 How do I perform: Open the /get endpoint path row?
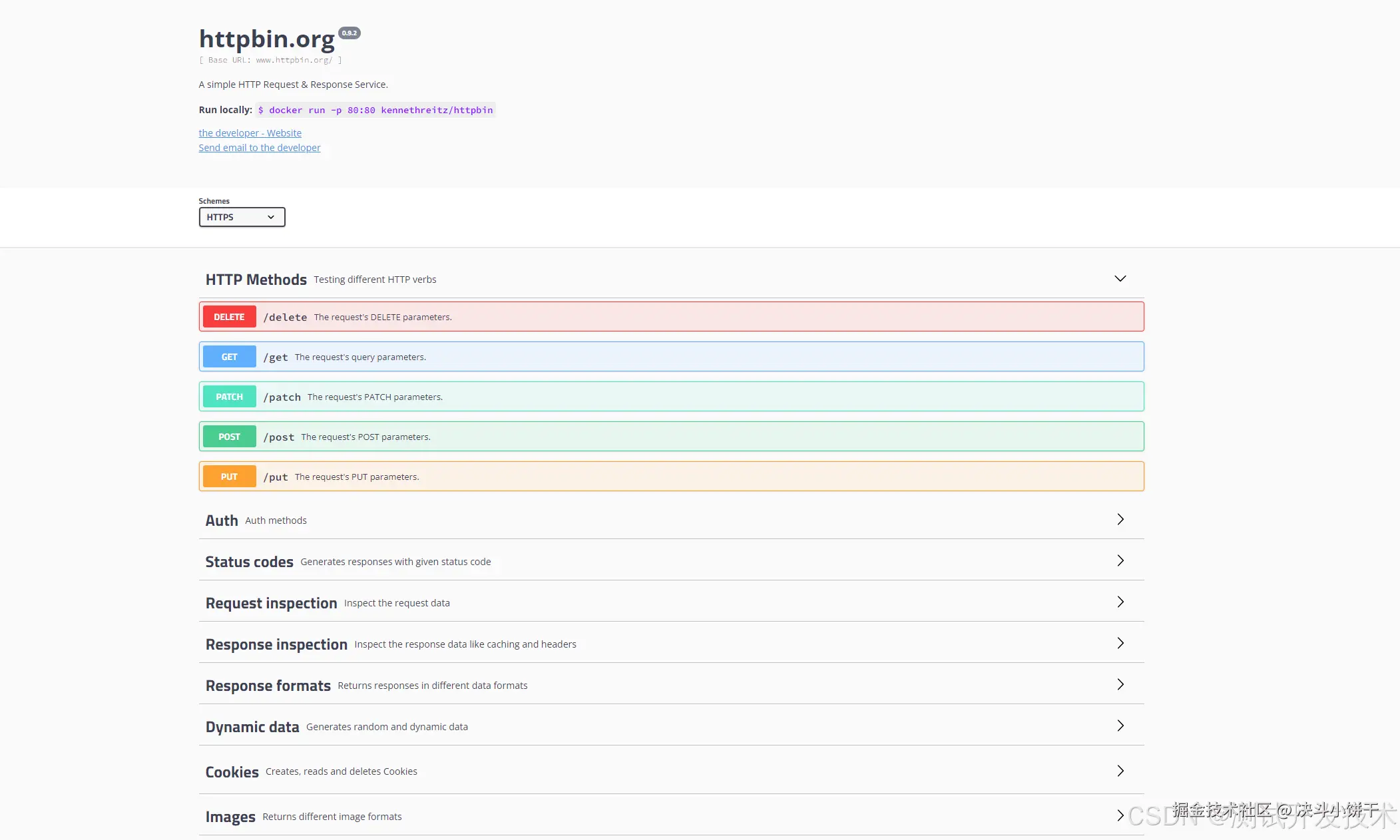(276, 357)
